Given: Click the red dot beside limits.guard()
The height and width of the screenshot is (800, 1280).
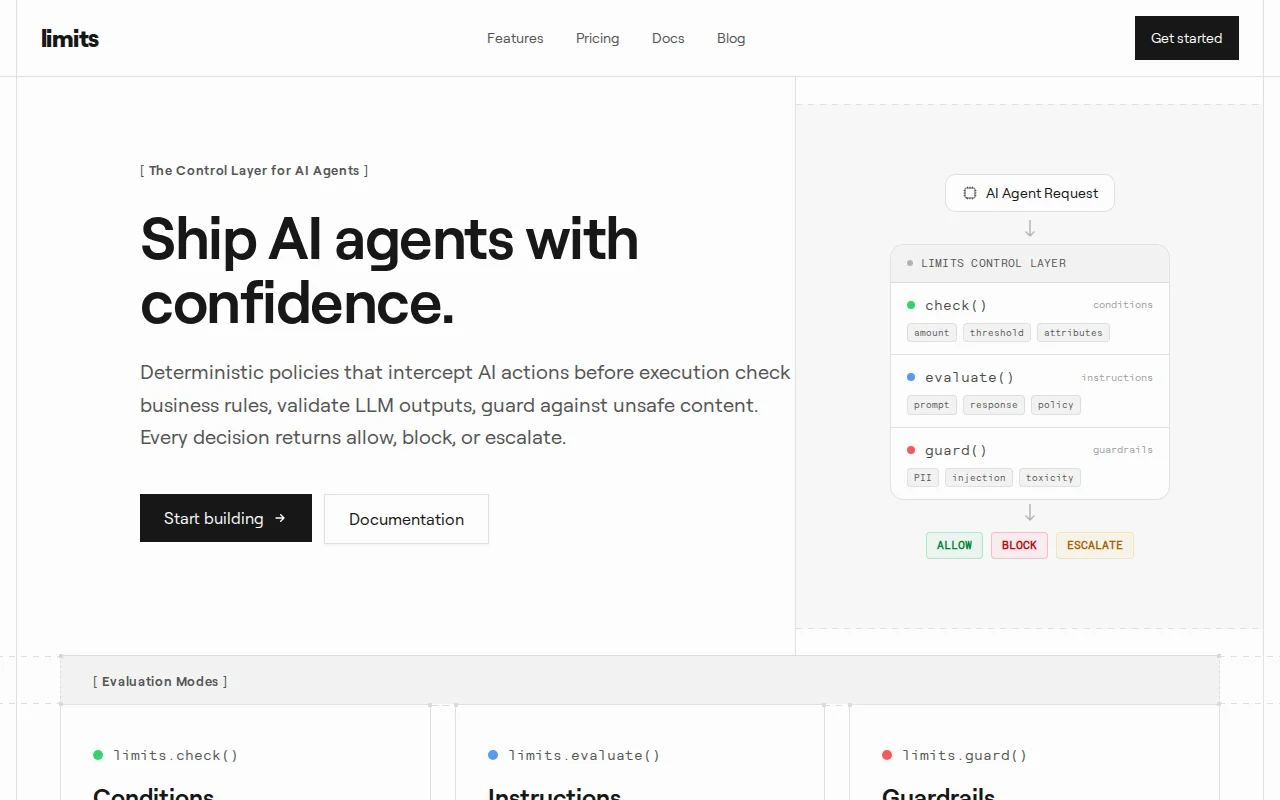Looking at the screenshot, I should [887, 755].
